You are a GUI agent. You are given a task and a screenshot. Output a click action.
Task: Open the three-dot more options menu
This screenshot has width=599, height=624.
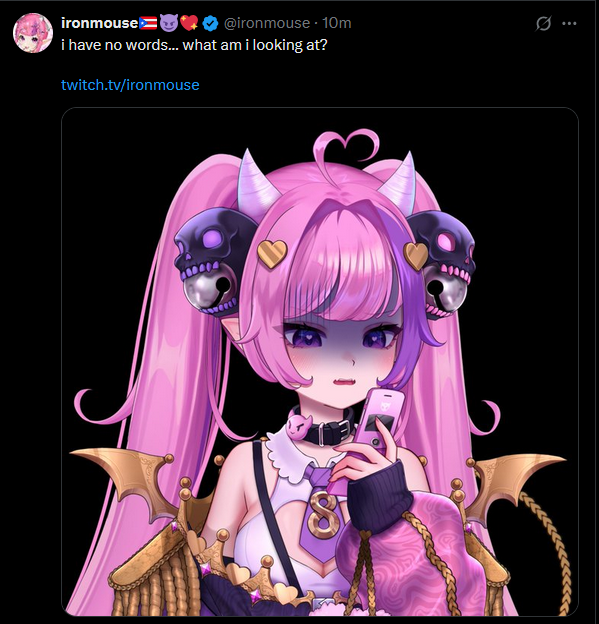click(x=569, y=23)
